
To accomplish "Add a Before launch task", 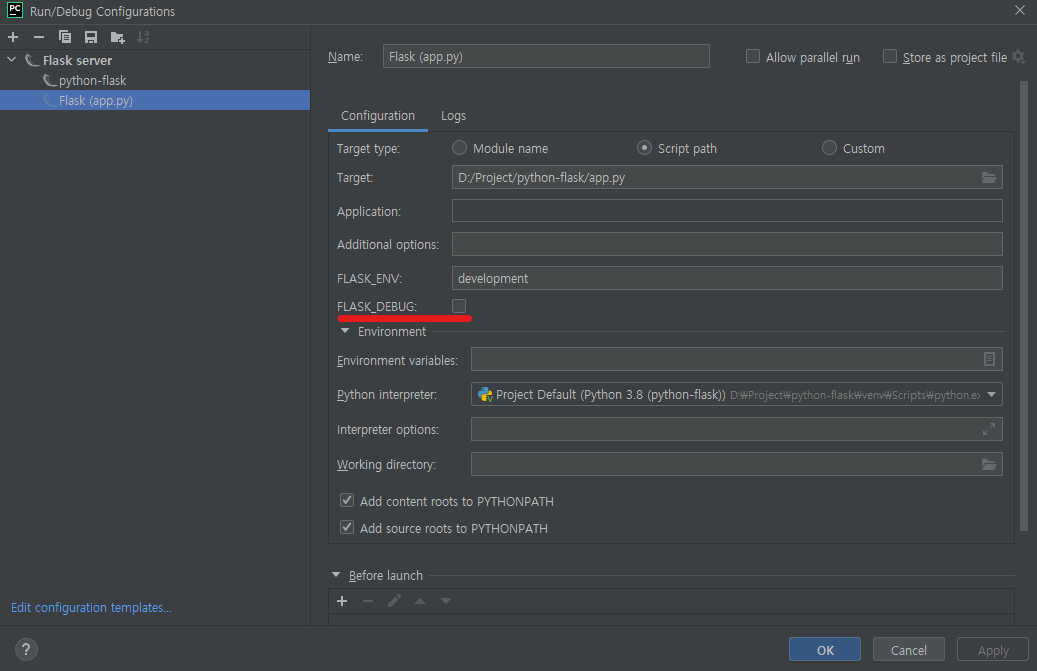I will pyautogui.click(x=342, y=601).
